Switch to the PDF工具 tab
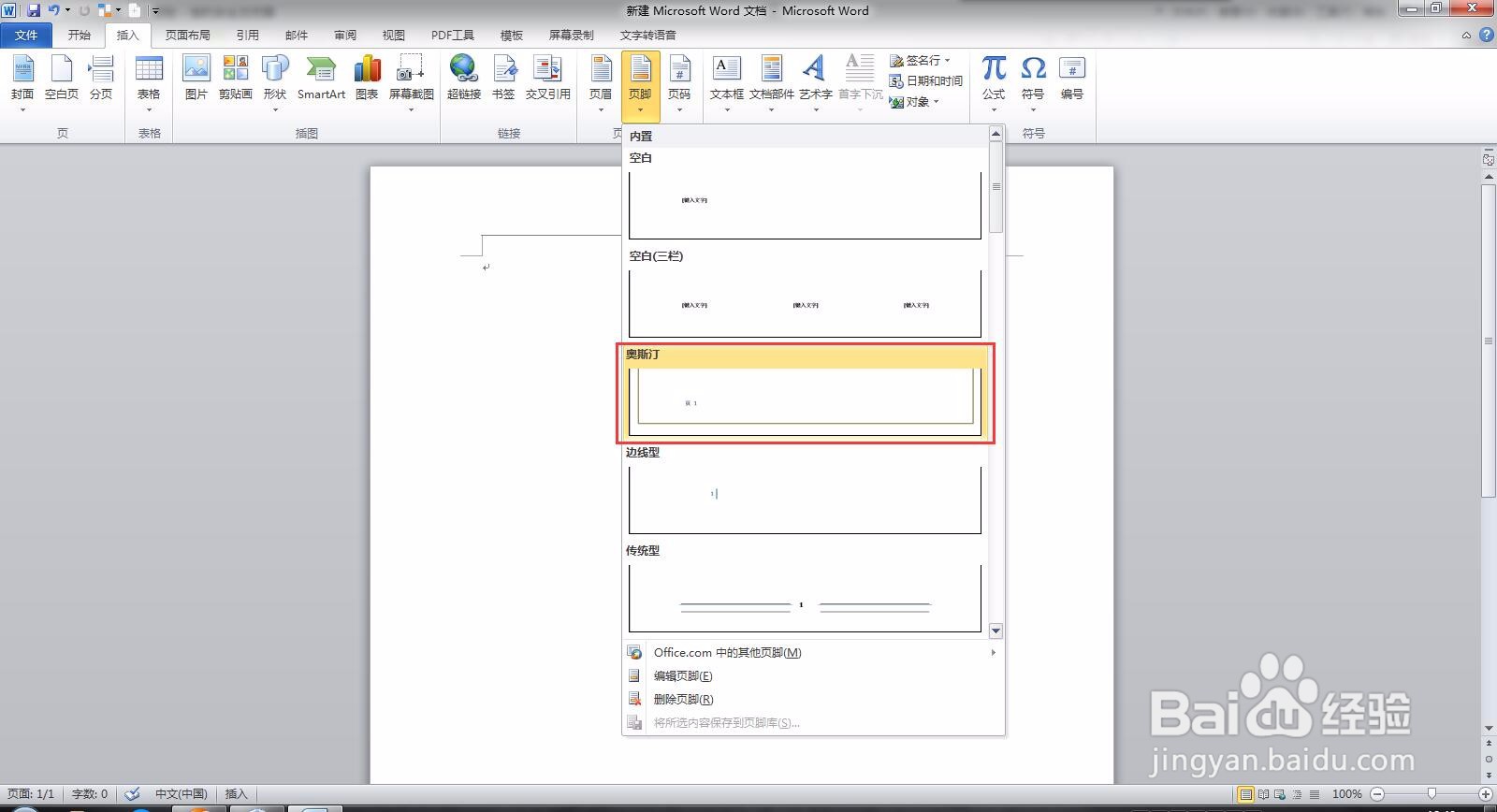Screen dimensions: 1497x812 [x=453, y=36]
